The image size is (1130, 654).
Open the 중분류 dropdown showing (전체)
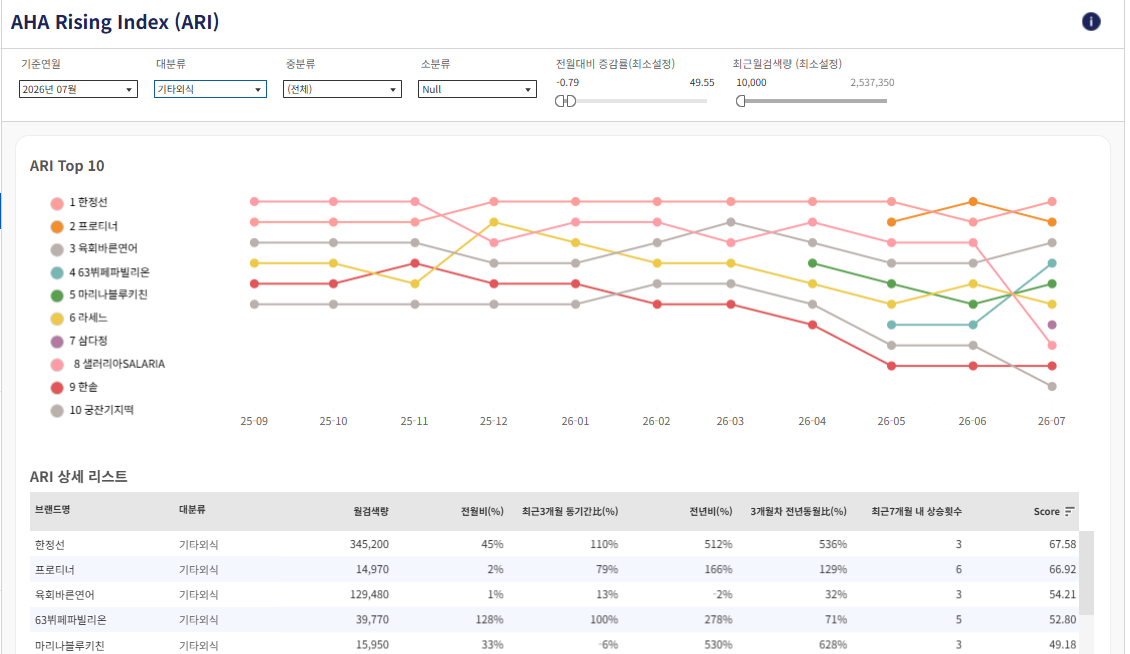[x=342, y=89]
